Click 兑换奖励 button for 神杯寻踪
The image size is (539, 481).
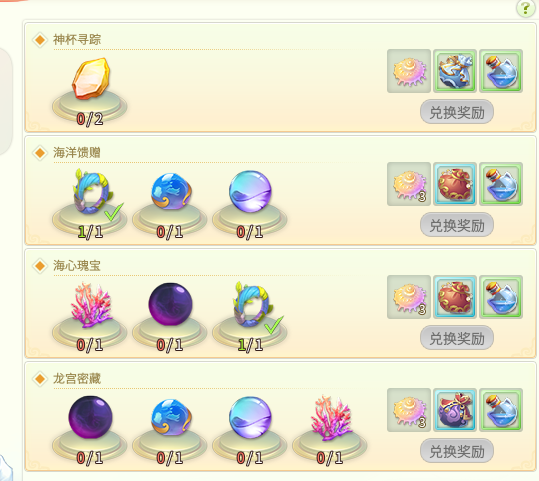coord(457,112)
